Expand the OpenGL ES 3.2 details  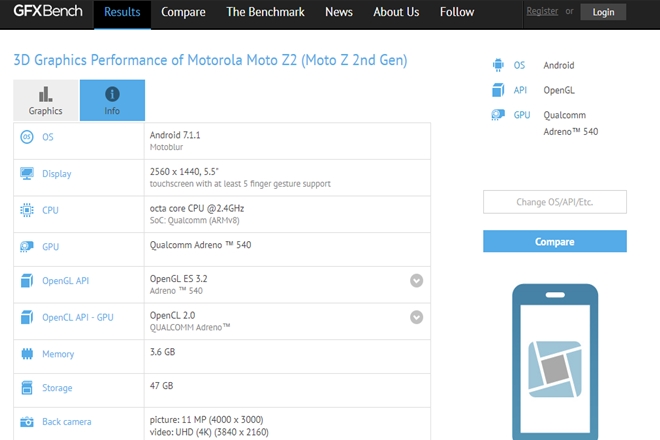416,280
